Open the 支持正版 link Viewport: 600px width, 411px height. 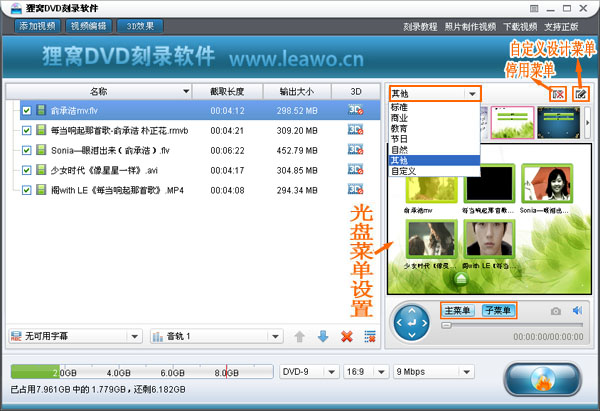coord(561,26)
